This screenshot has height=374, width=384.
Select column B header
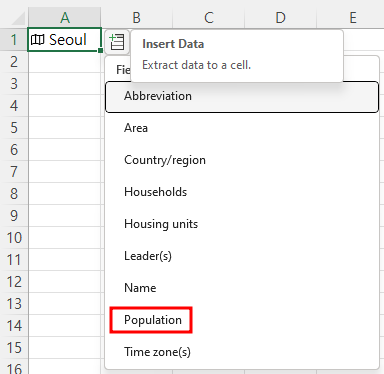click(137, 17)
